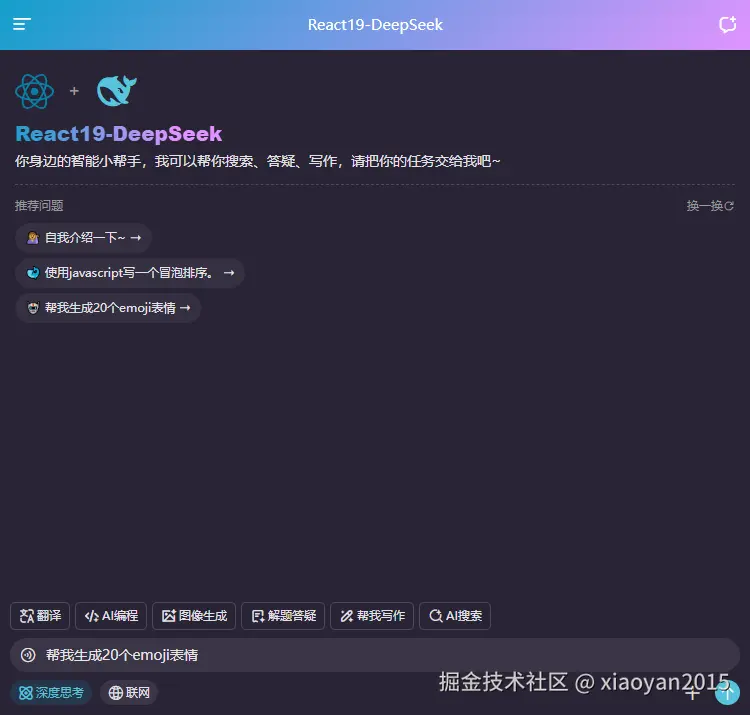Refresh suggestions with 换一换

click(710, 206)
